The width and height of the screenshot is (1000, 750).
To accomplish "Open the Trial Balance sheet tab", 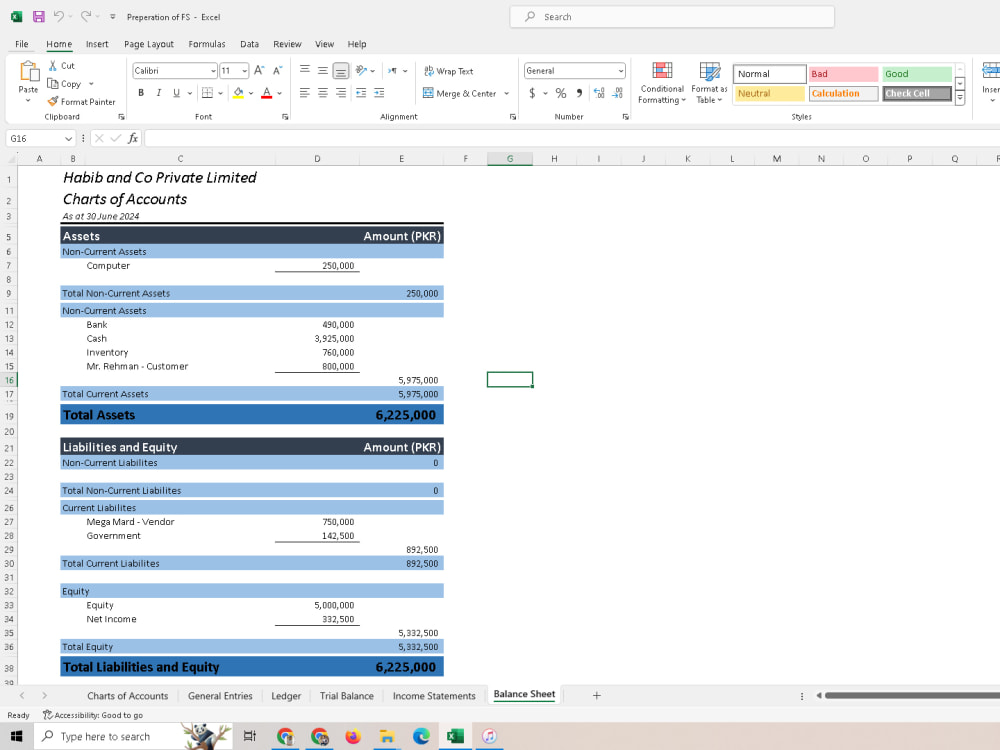I will coord(346,696).
